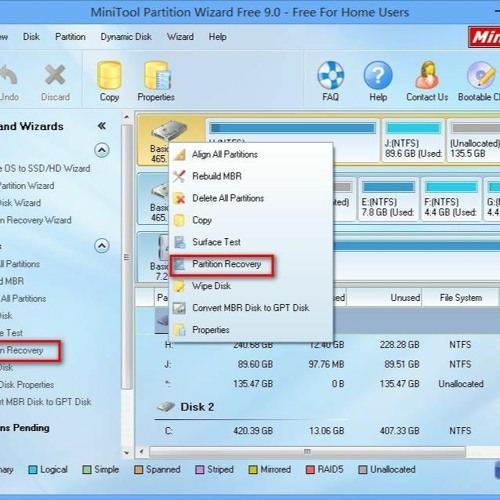500x500 pixels.
Task: Click the Logical legend color swatch
Action: (33, 470)
